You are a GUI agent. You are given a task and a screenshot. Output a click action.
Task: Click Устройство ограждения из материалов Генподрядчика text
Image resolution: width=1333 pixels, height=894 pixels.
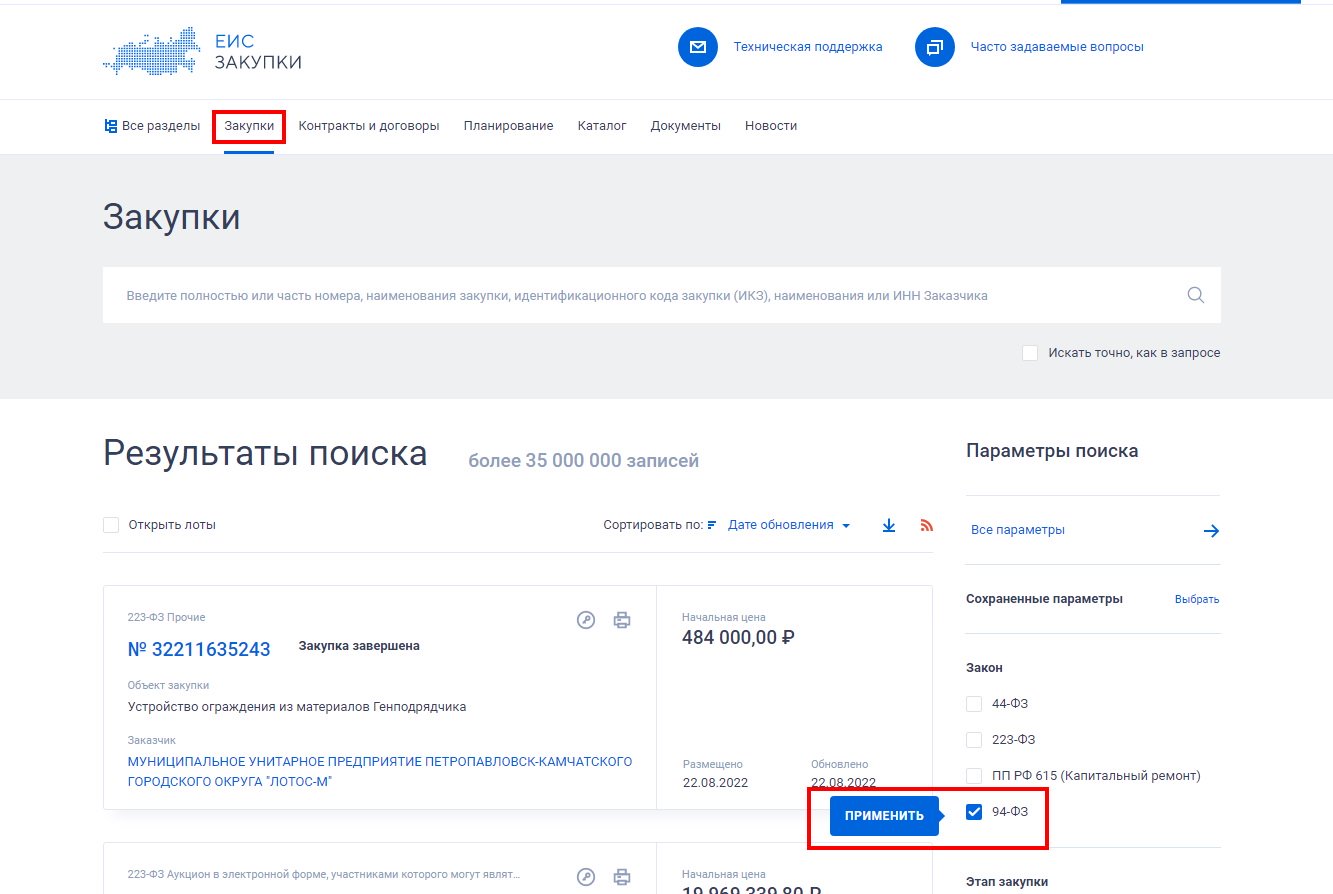[x=297, y=707]
